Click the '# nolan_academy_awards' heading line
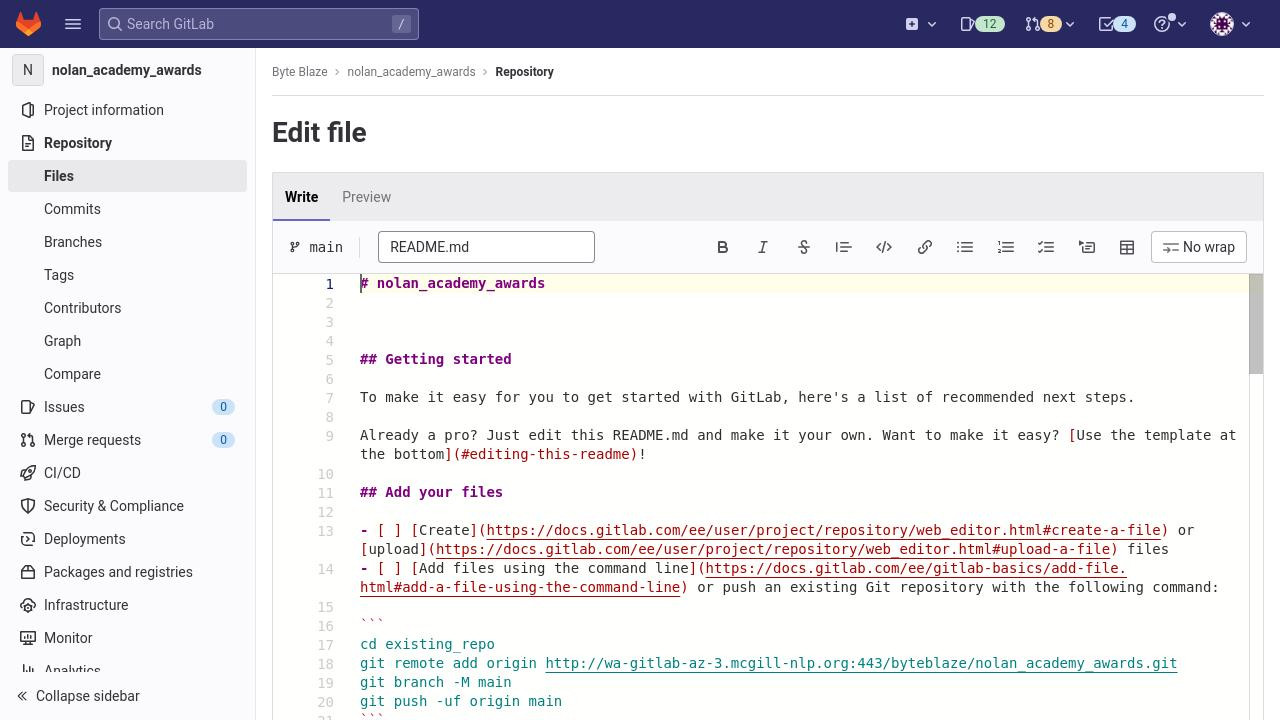The height and width of the screenshot is (720, 1280). 453,283
